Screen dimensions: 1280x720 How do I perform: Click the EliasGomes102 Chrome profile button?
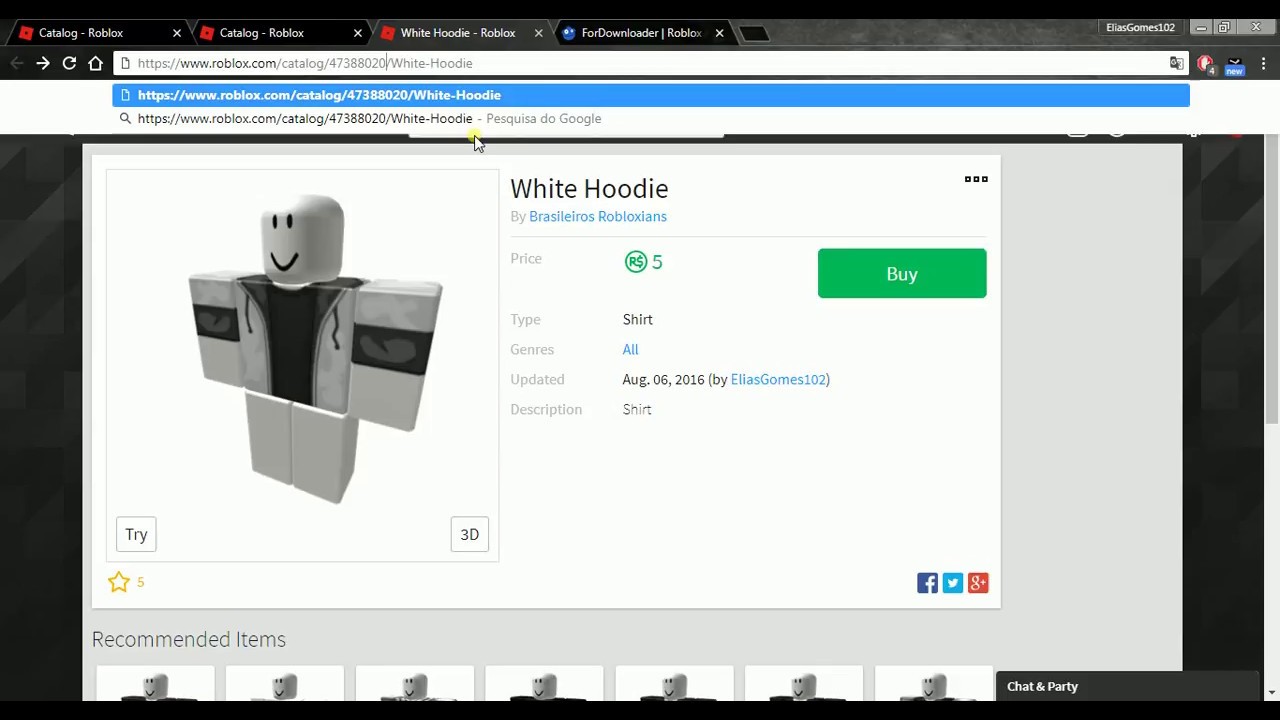tap(1140, 27)
